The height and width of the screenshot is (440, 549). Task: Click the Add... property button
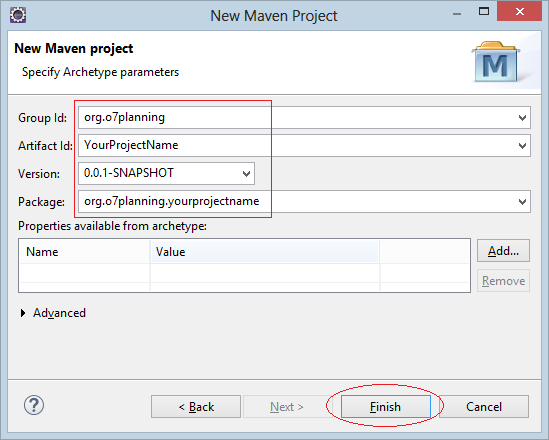503,251
